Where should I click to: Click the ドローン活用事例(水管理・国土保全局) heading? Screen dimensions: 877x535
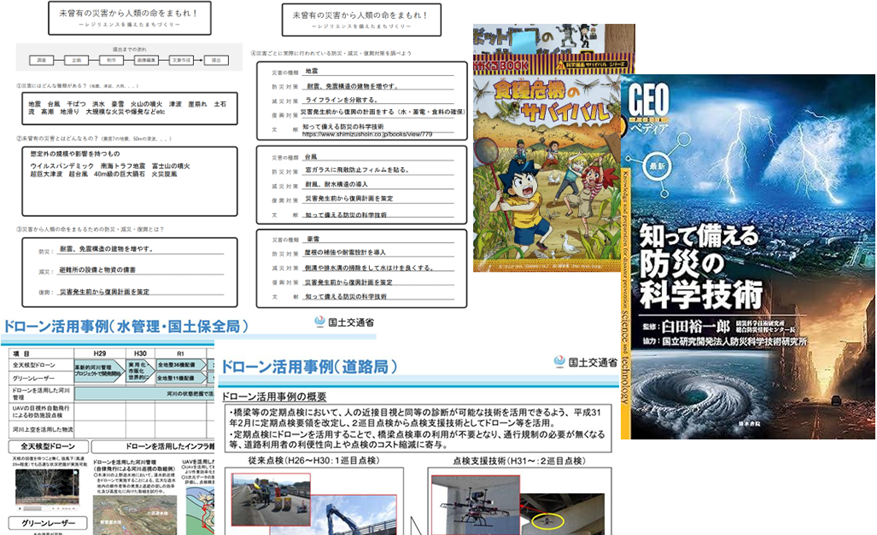tap(126, 326)
